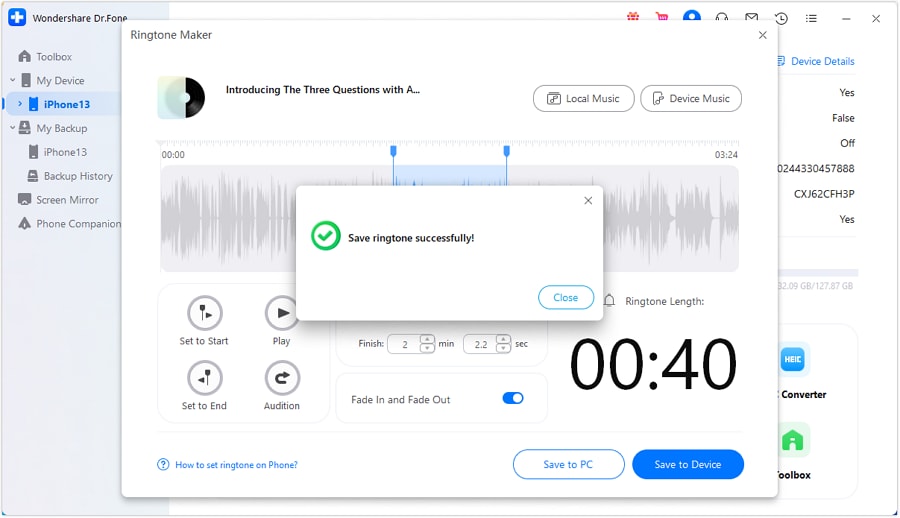This screenshot has width=900, height=518.
Task: Expand the iPhone13 device node
Action: coord(20,104)
